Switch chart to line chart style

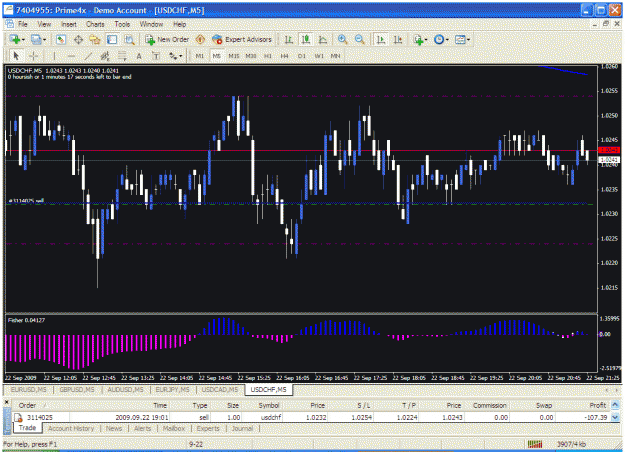pos(322,39)
